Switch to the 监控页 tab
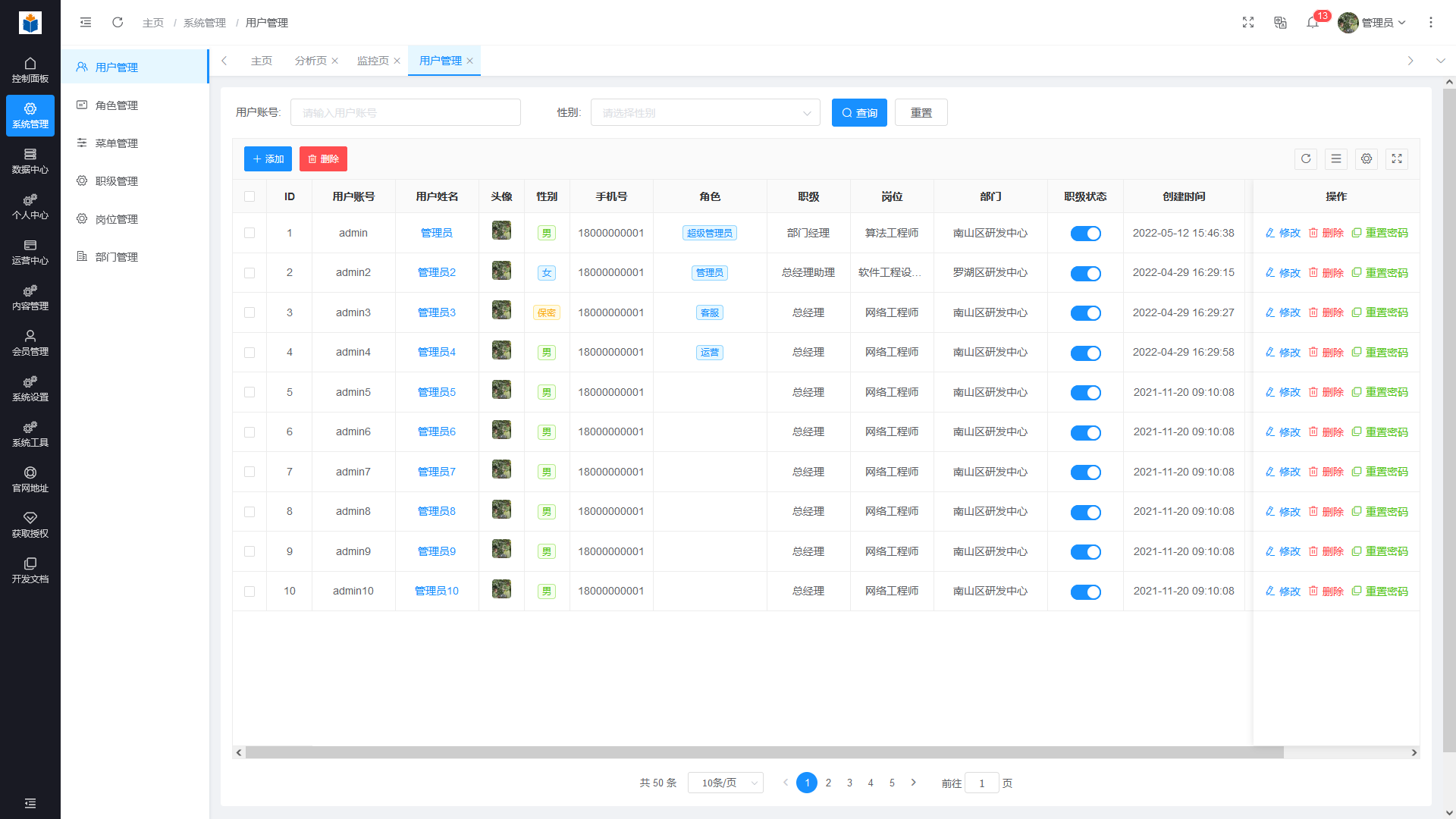 pos(372,61)
